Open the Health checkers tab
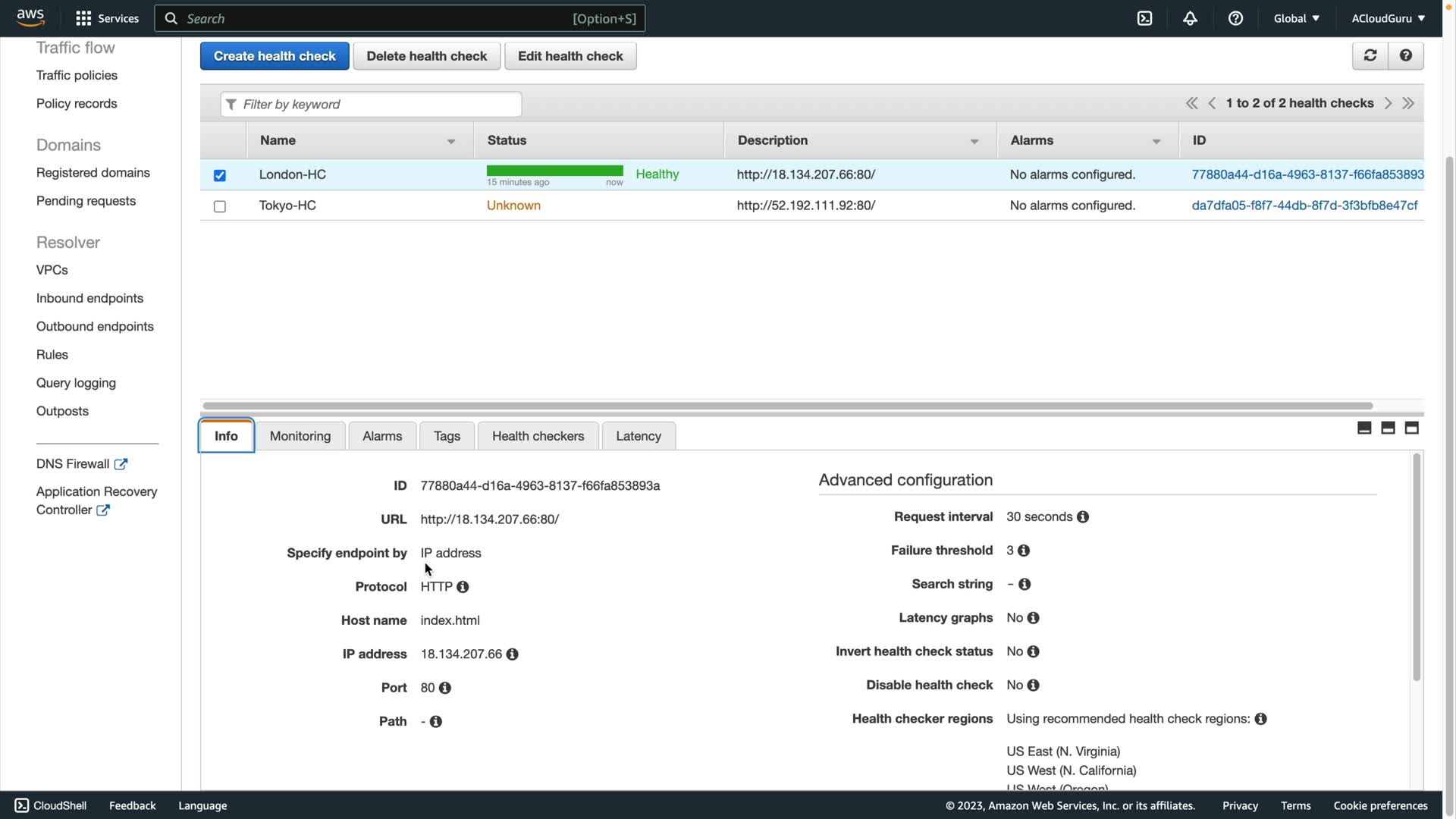The image size is (1456, 819). 538,436
